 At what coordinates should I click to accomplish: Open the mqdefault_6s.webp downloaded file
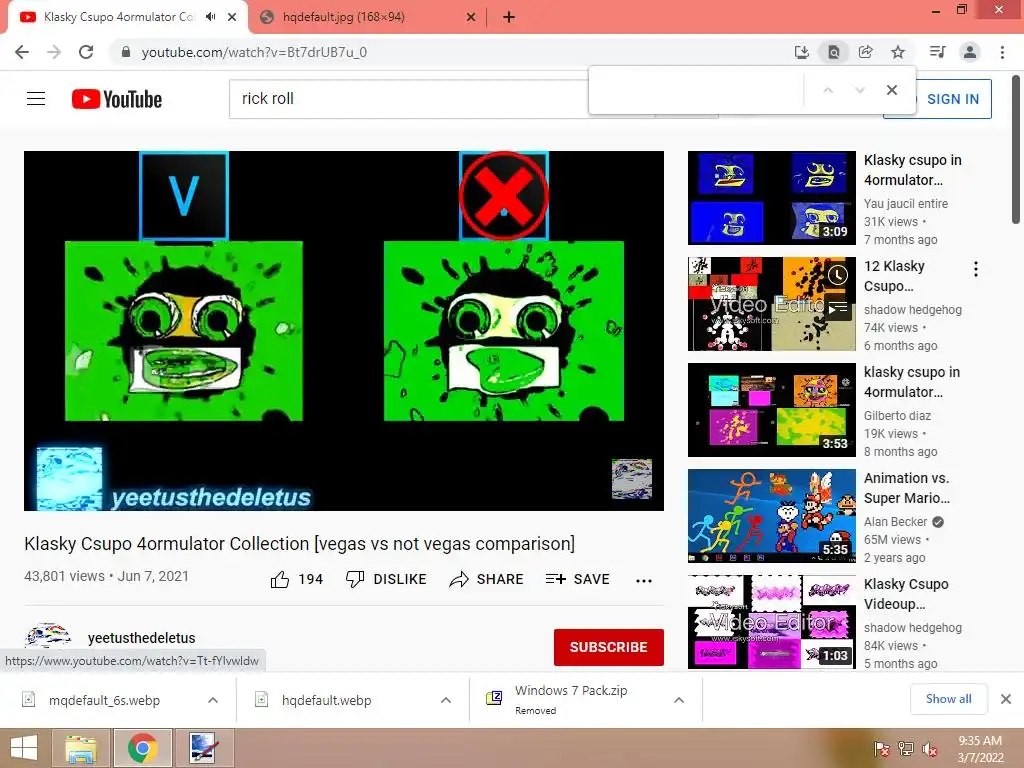click(104, 700)
